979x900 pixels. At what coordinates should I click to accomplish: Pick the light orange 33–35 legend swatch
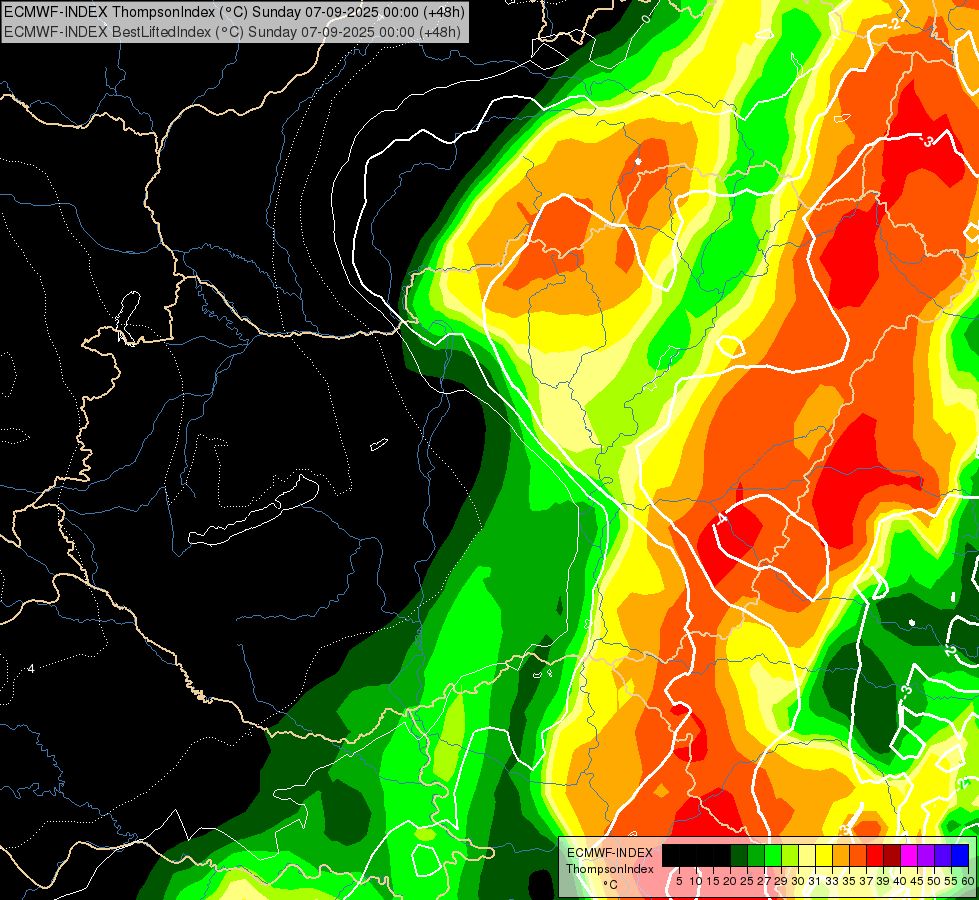(840, 856)
